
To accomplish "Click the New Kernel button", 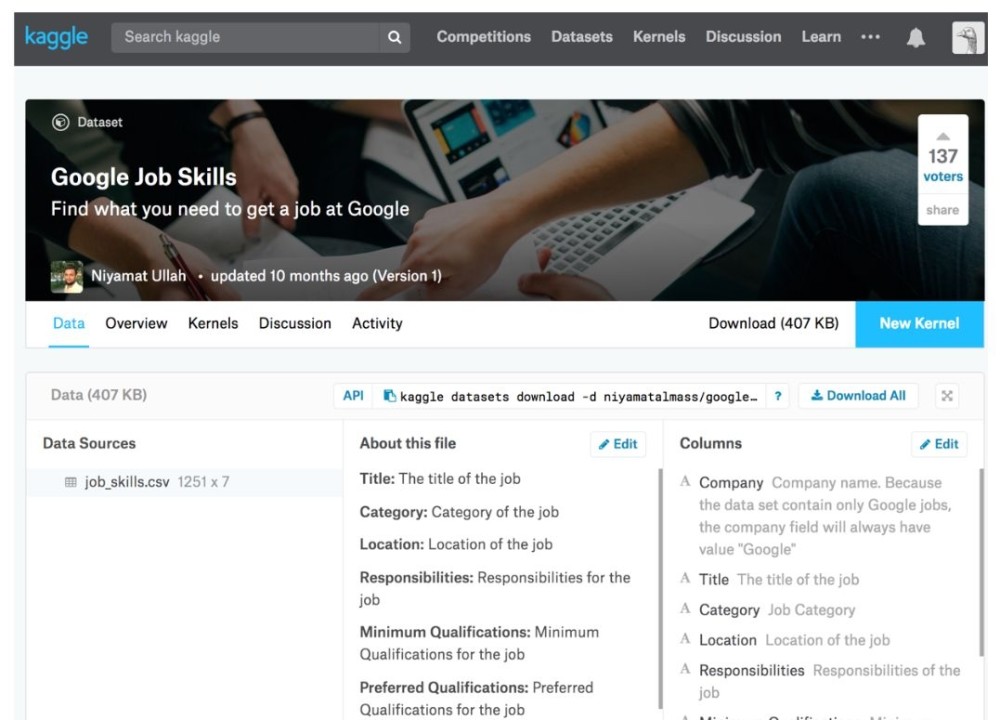I will [x=919, y=324].
